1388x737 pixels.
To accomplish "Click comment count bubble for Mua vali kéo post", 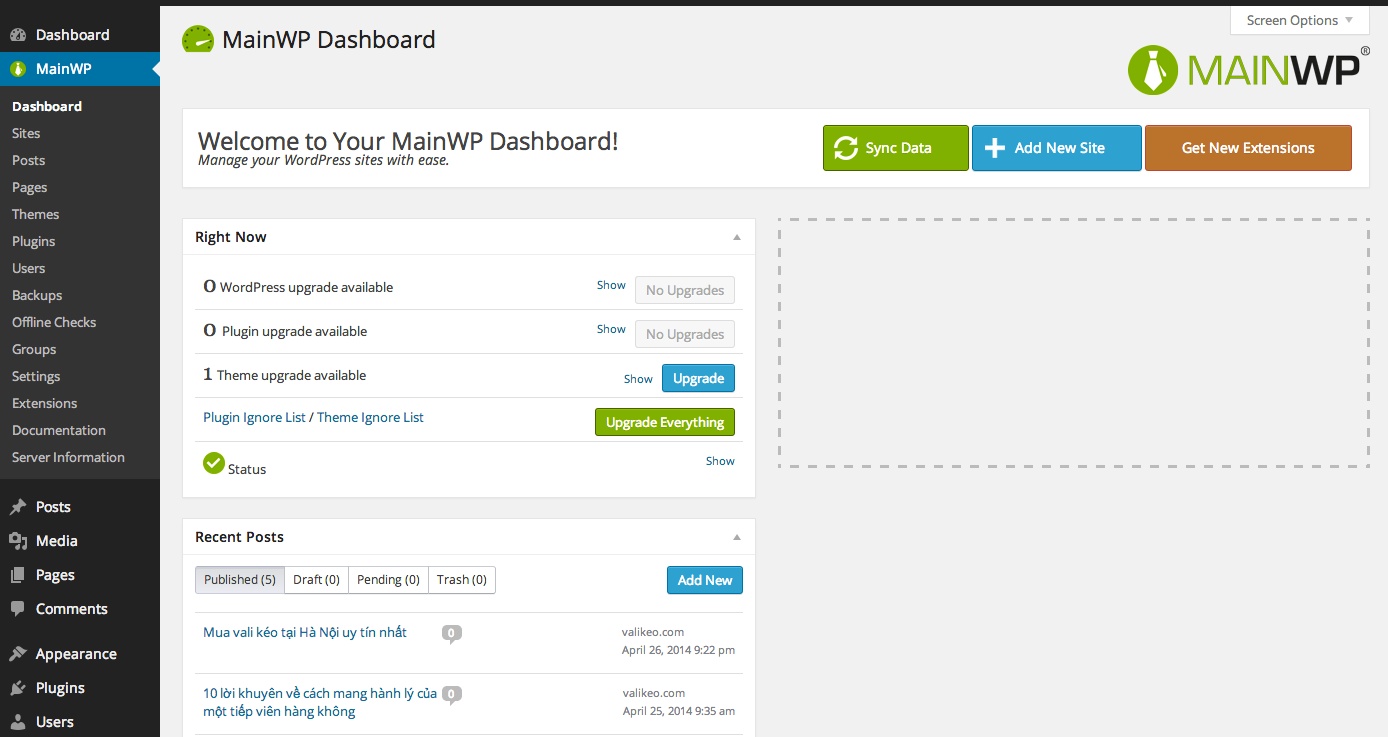I will coord(452,634).
